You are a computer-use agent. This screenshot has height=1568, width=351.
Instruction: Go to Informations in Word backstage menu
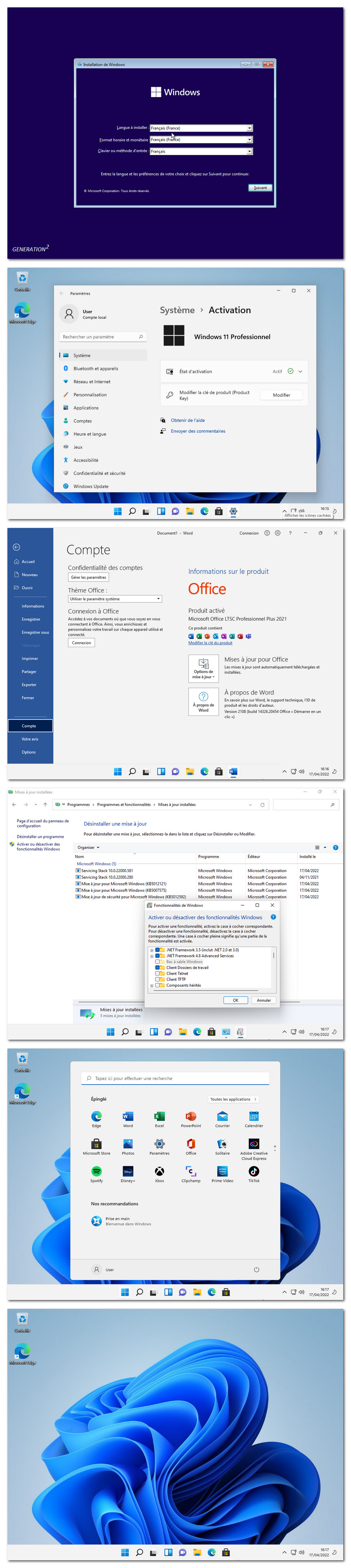[33, 606]
